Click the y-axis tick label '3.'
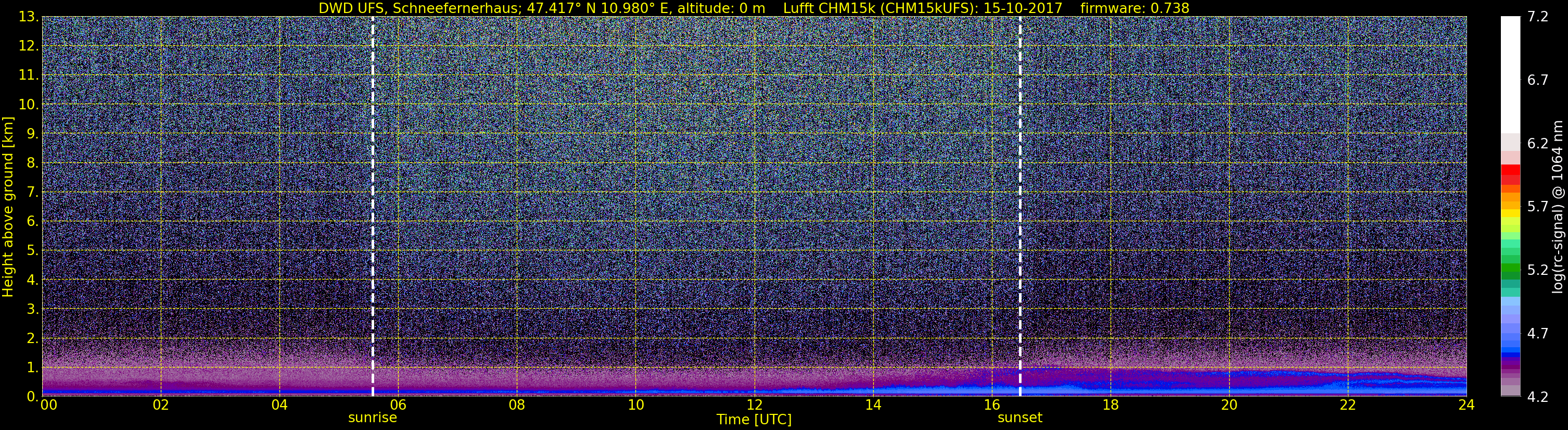1568x430 pixels. [x=33, y=309]
